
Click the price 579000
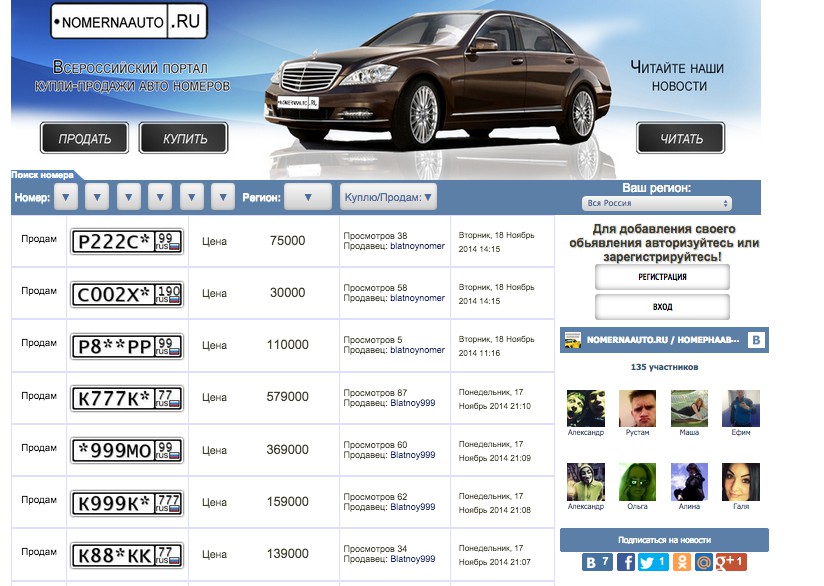coord(287,397)
